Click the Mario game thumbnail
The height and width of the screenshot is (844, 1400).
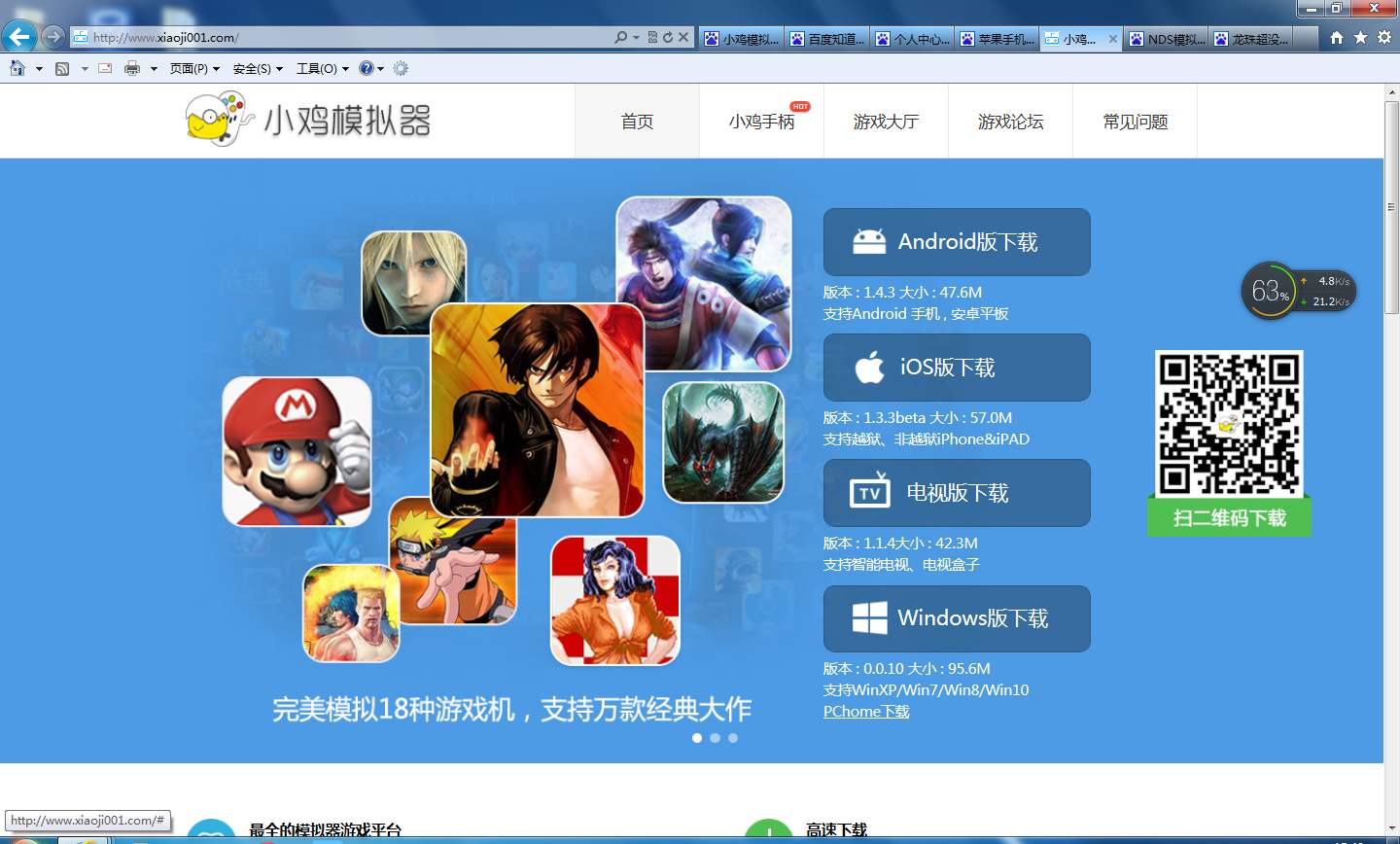297,451
